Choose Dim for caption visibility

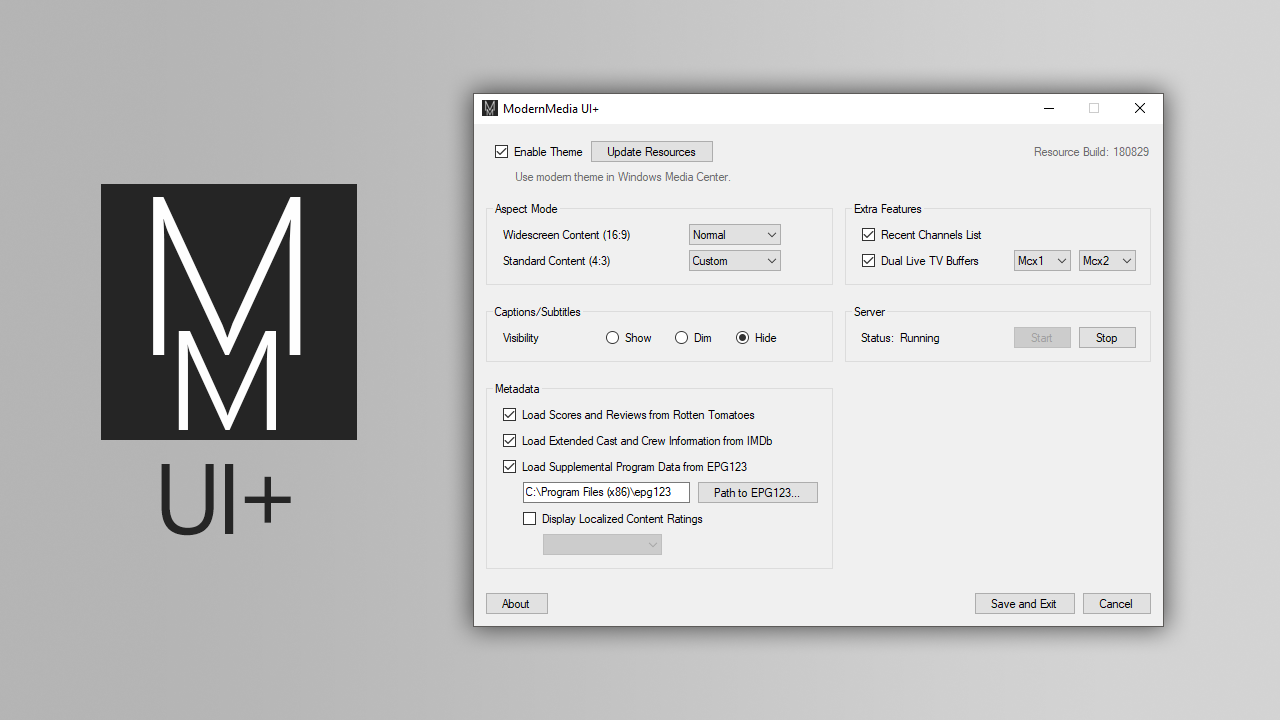tap(682, 338)
